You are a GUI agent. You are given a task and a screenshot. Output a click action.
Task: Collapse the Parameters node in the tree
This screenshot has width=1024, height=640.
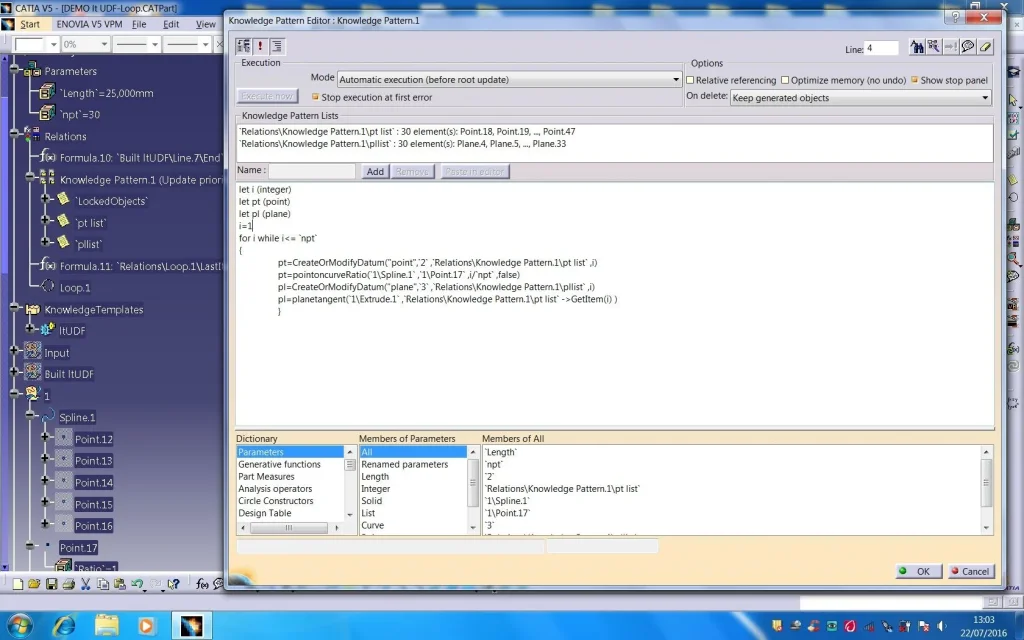14,71
